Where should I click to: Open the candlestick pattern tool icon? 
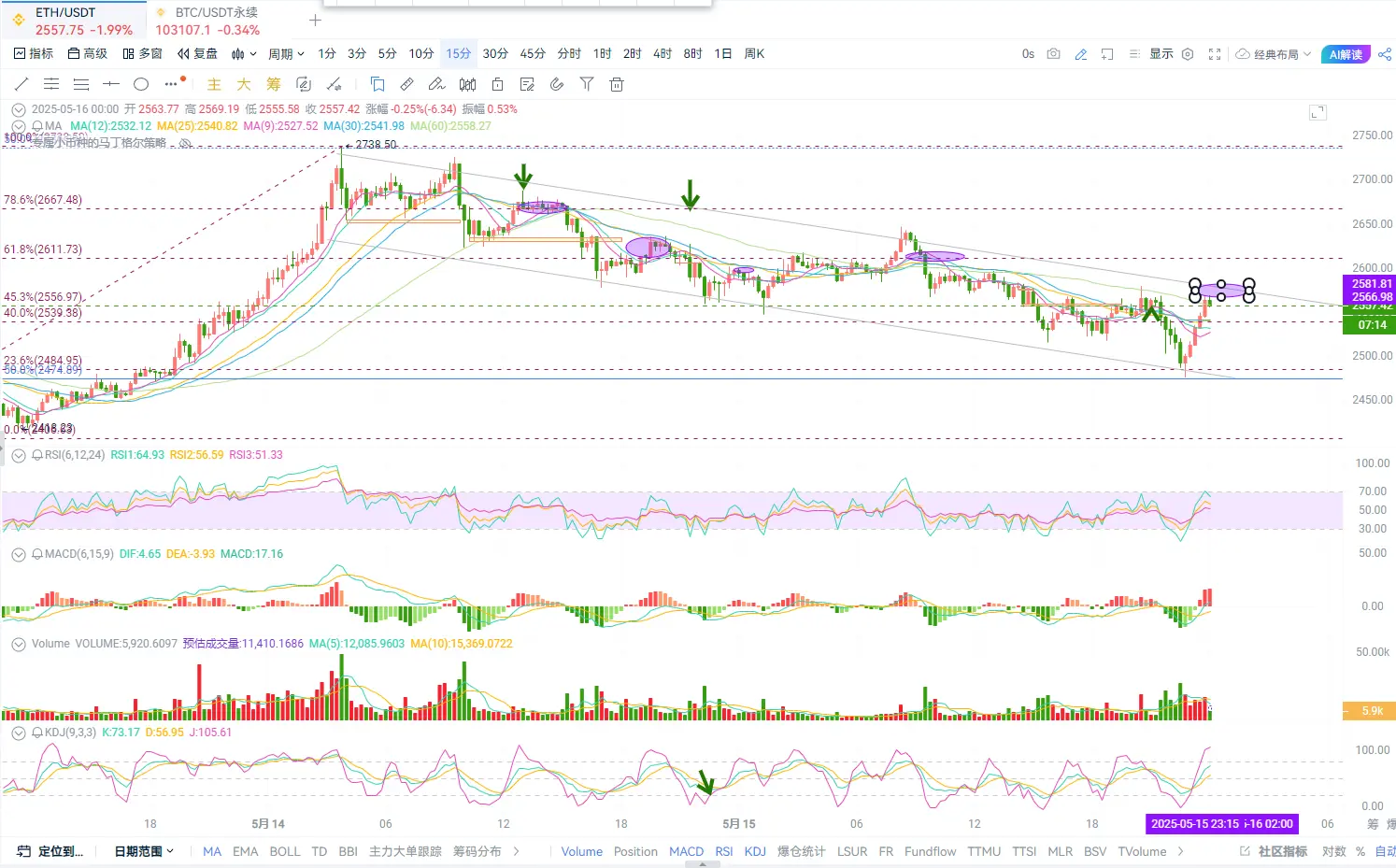[468, 84]
